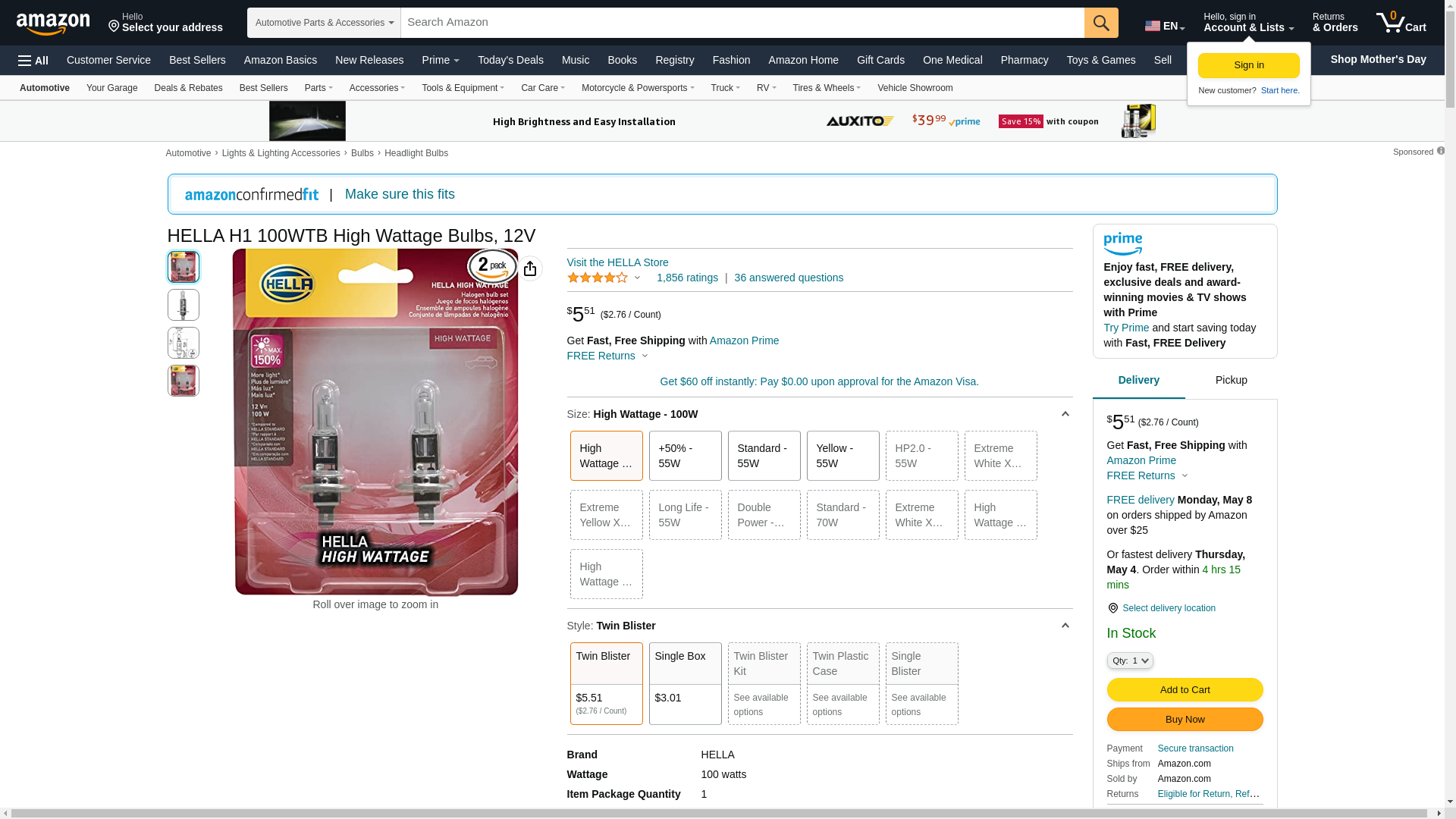This screenshot has width=1456, height=819.
Task: Open the Motorcycle & Powersports menu
Action: (638, 88)
